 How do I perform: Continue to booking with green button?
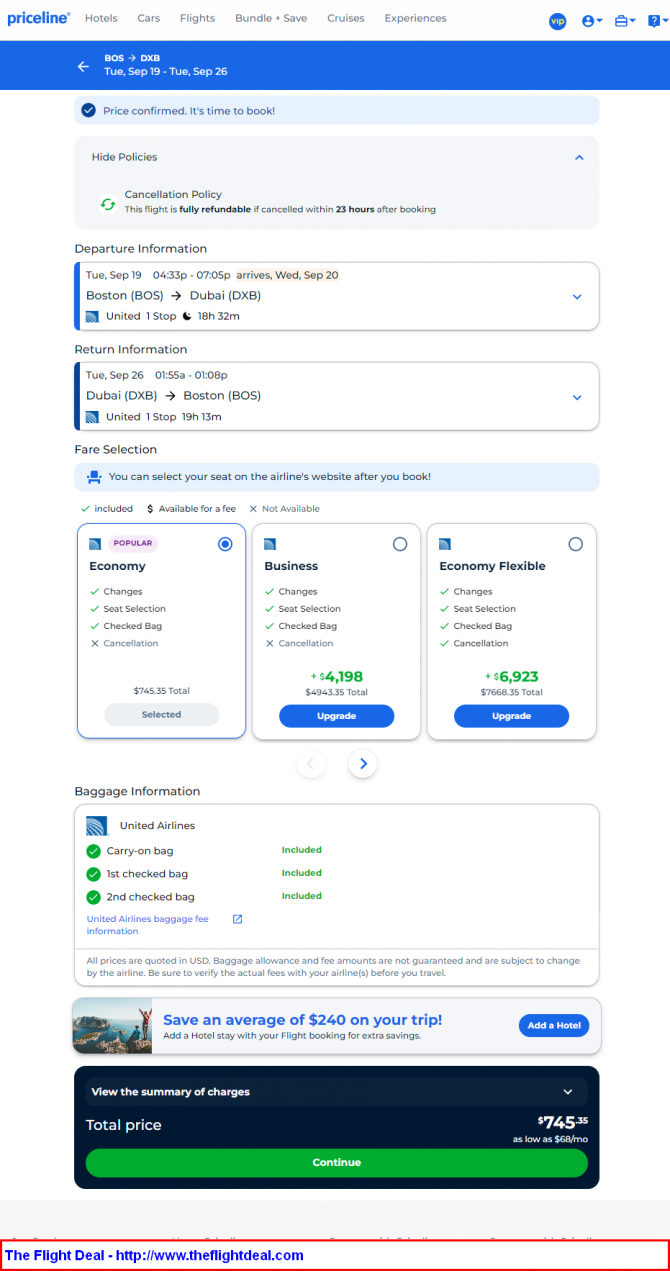[337, 1162]
